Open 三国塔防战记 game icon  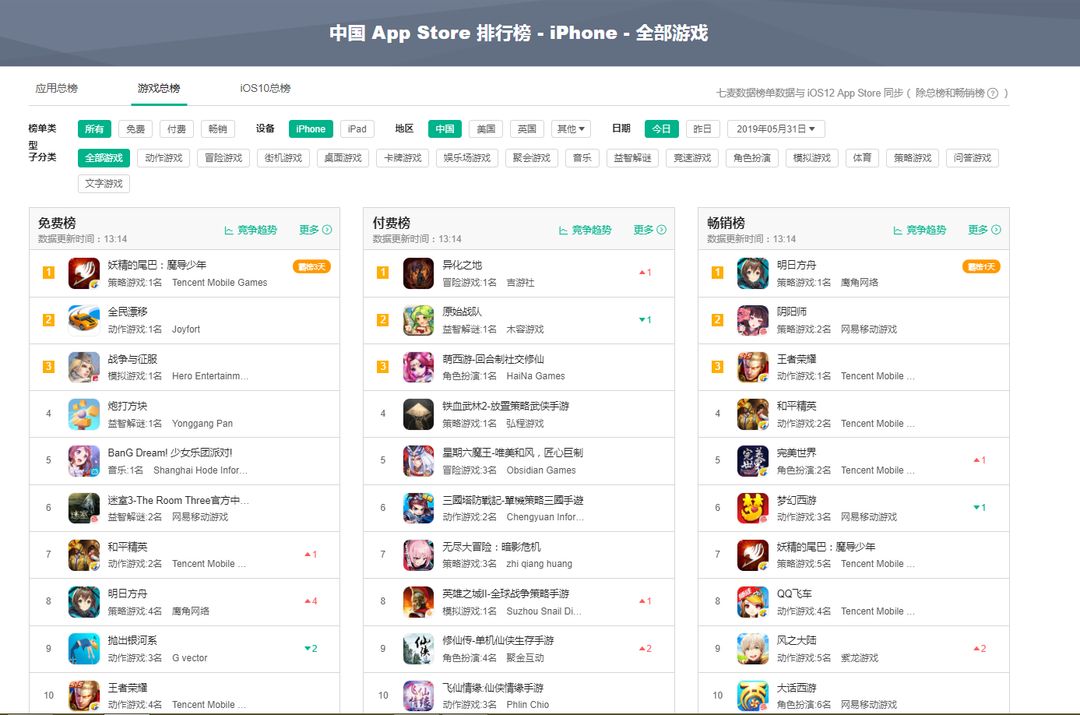click(x=418, y=508)
